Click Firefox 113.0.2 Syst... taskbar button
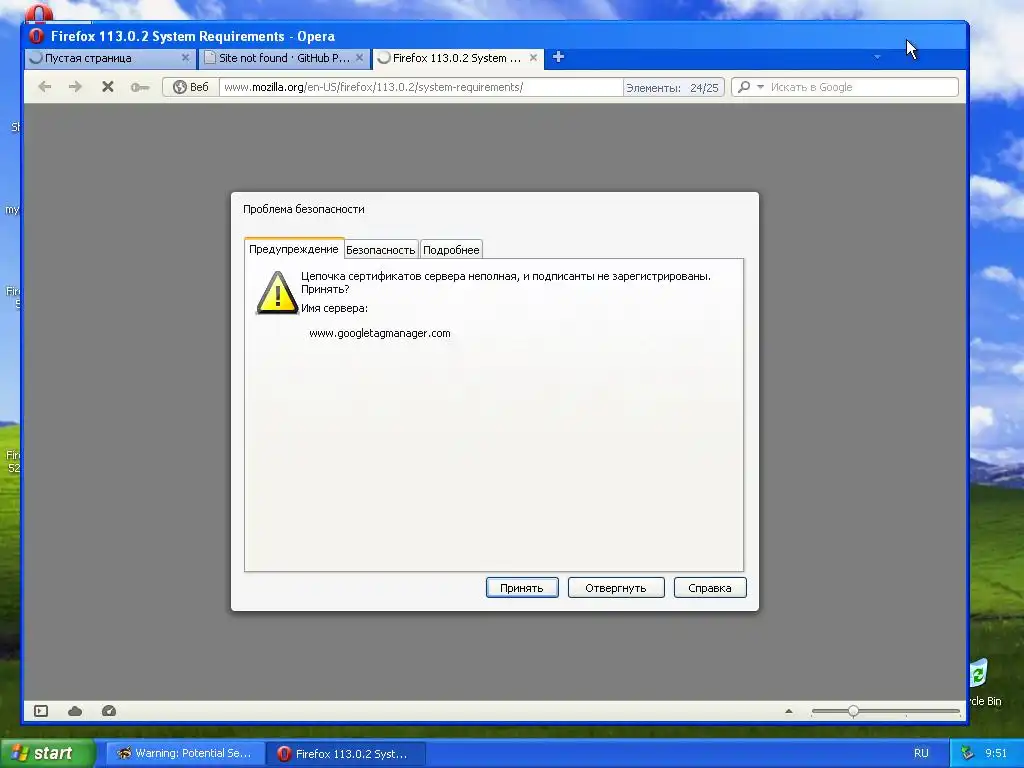Viewport: 1024px width, 768px height. (x=346, y=754)
